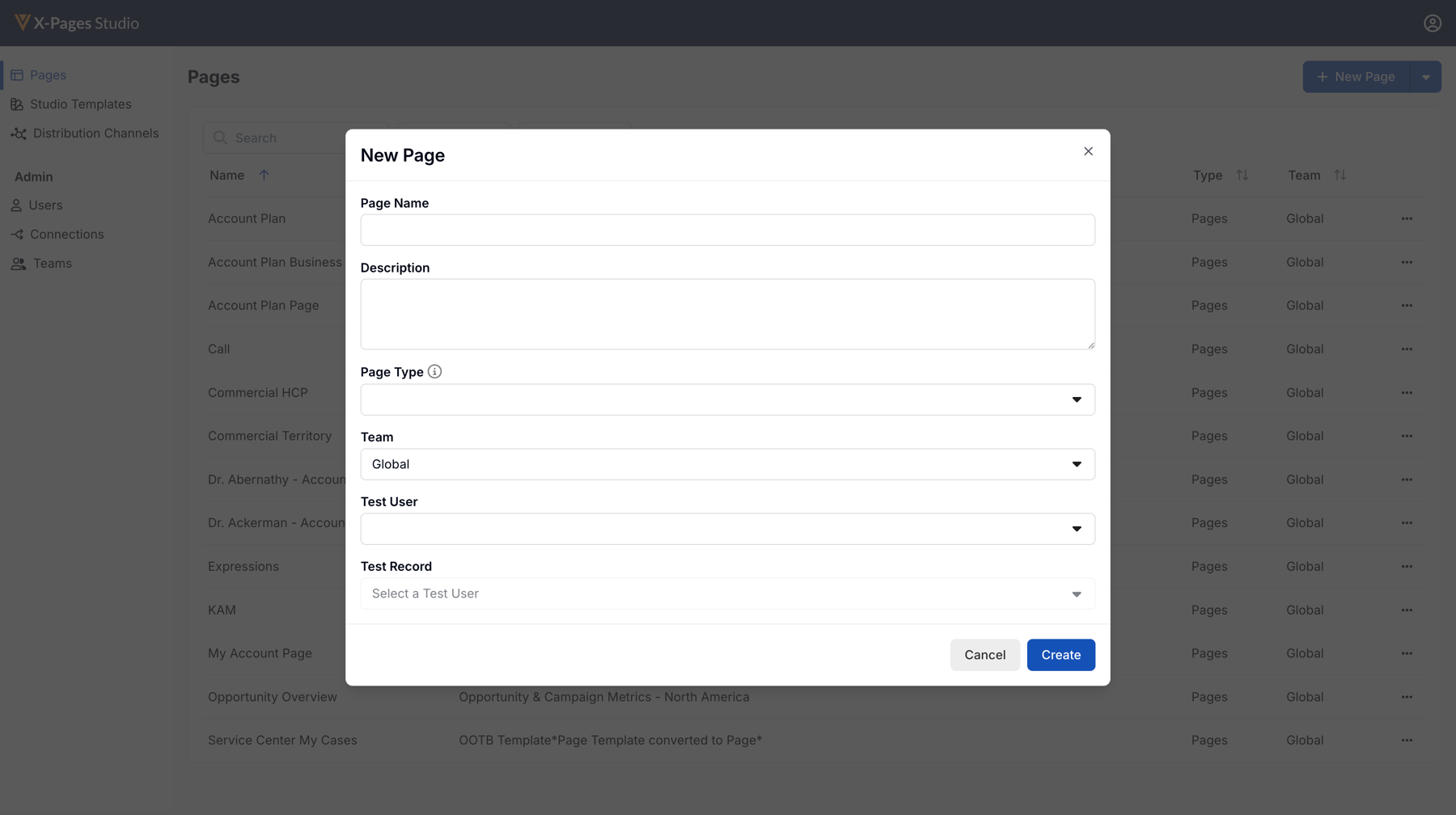The height and width of the screenshot is (815, 1456).
Task: Close the New Page dialog with X
Action: [1088, 151]
